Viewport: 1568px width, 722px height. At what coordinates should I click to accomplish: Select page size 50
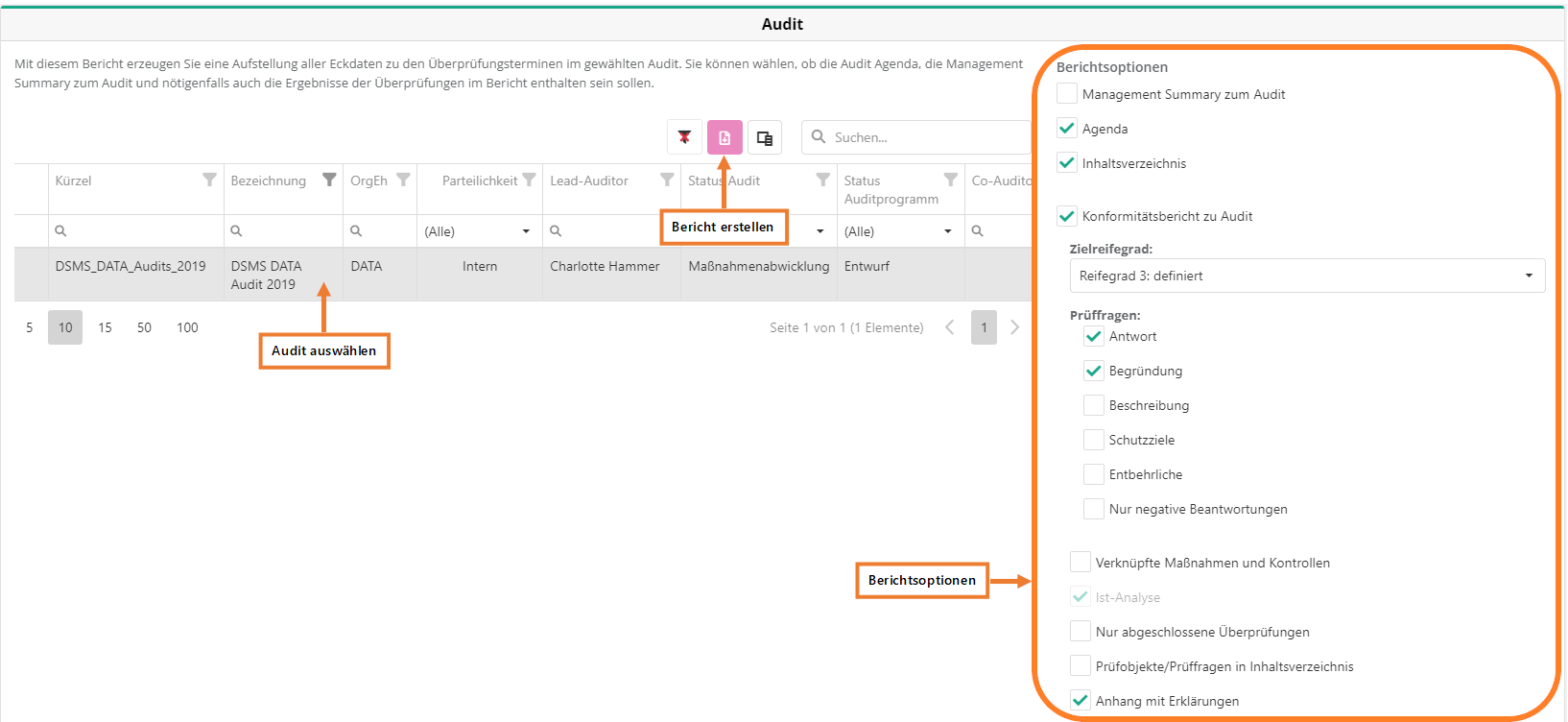pyautogui.click(x=144, y=327)
